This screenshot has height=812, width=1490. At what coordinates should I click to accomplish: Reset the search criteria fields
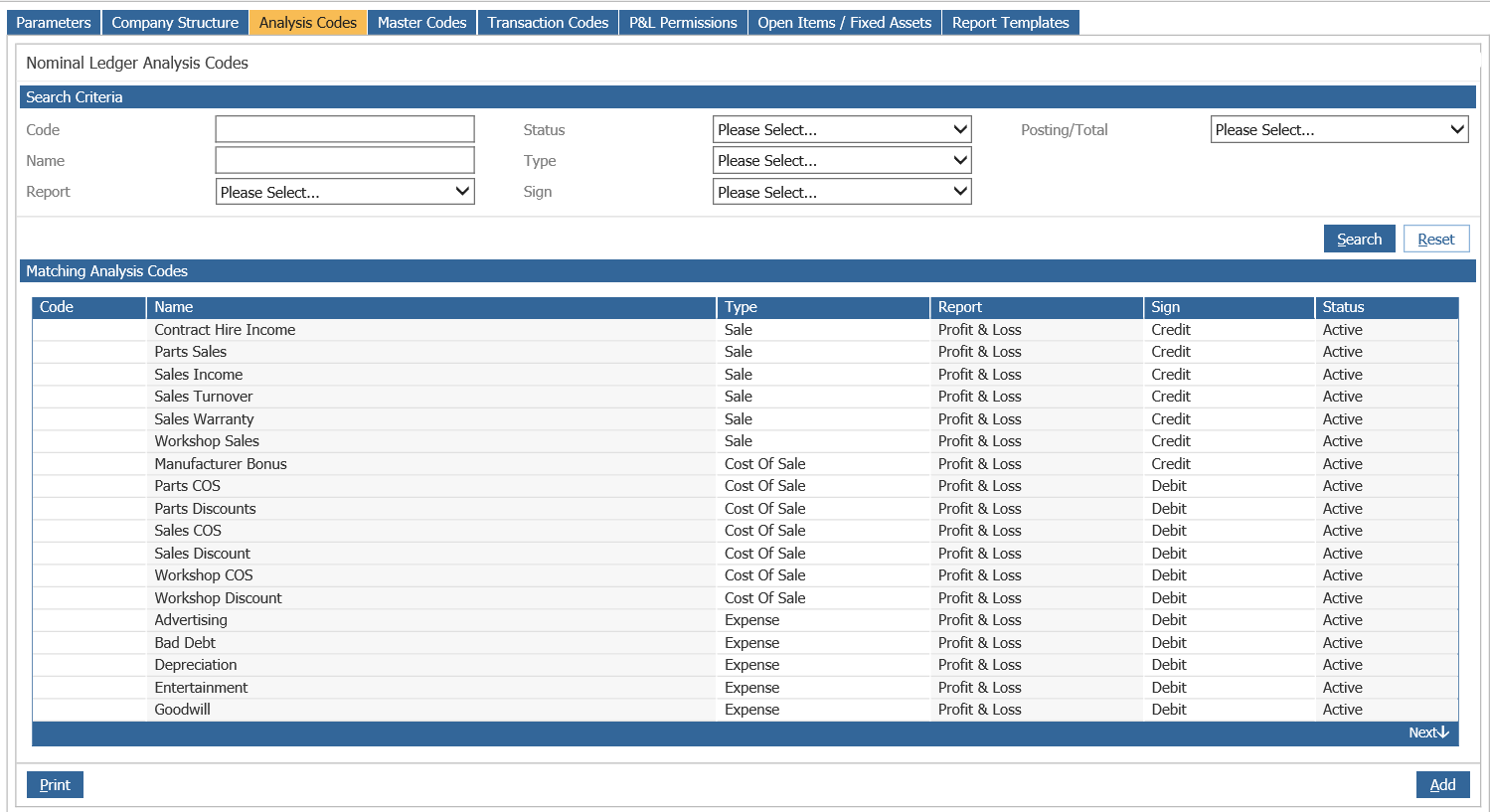(1436, 239)
